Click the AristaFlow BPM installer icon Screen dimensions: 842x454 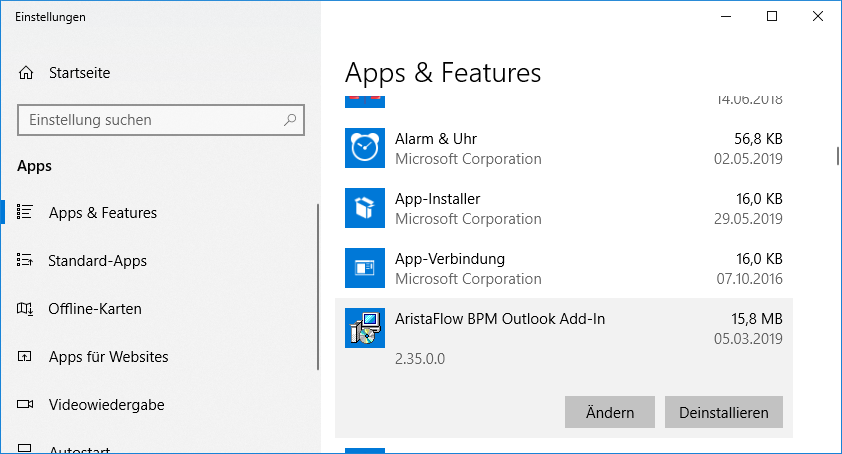(x=365, y=328)
